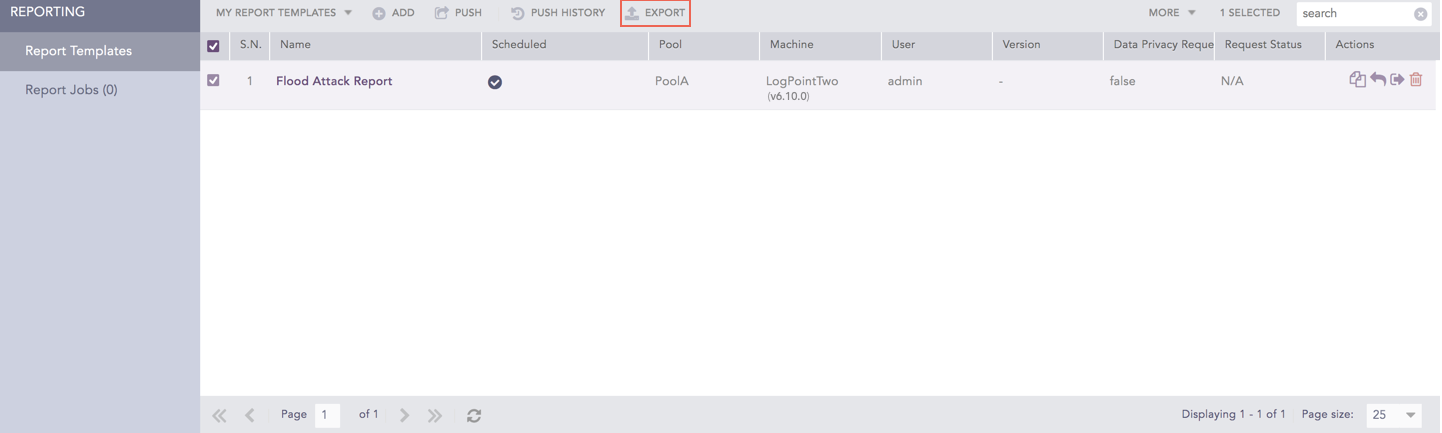Switch to Report Jobs section

tap(71, 90)
